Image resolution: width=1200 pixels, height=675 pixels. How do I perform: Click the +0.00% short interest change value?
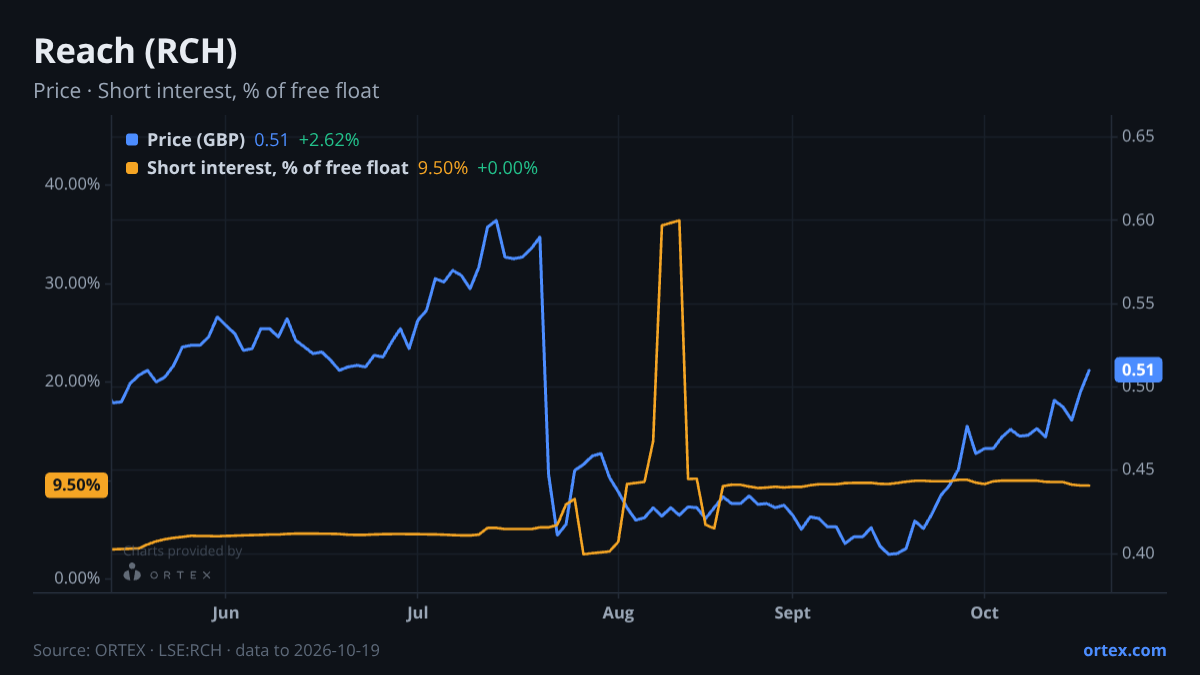click(507, 168)
